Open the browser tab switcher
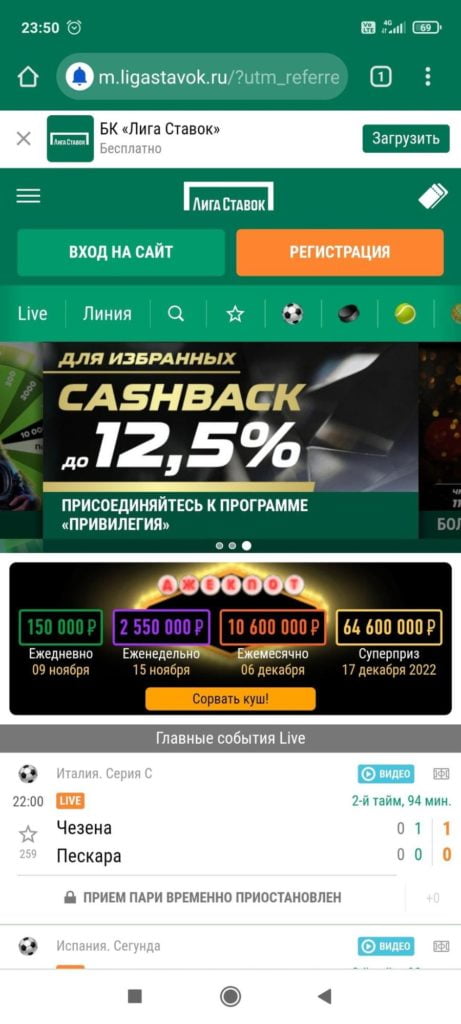Viewport: 461px width, 1024px height. coord(381,77)
